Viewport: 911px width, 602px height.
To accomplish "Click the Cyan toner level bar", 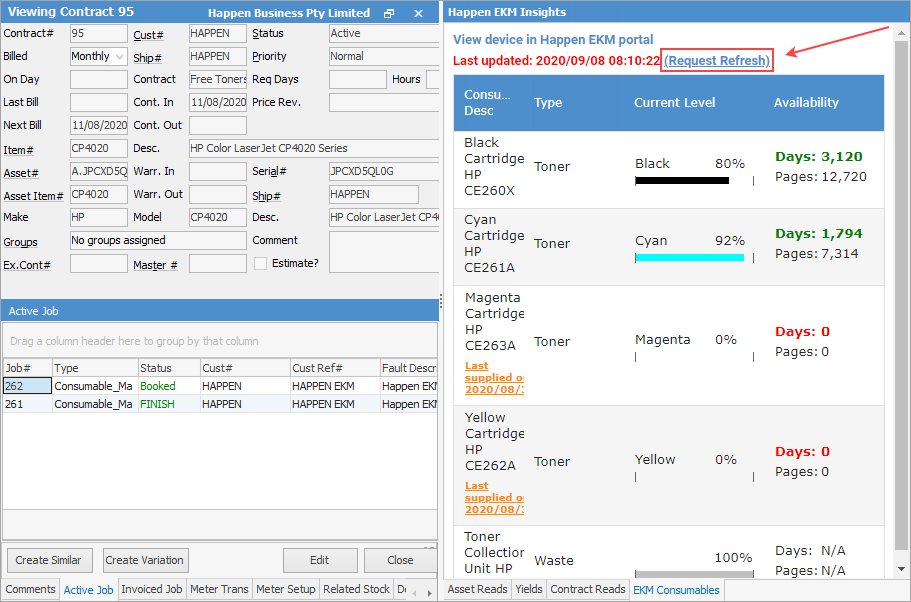I will tap(689, 258).
